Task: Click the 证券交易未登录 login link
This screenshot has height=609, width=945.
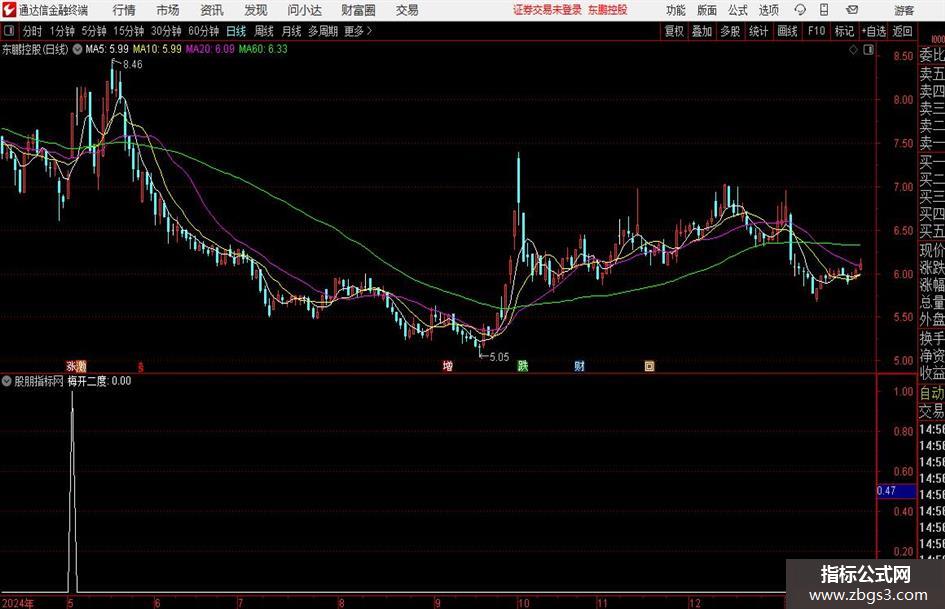Action: 547,10
